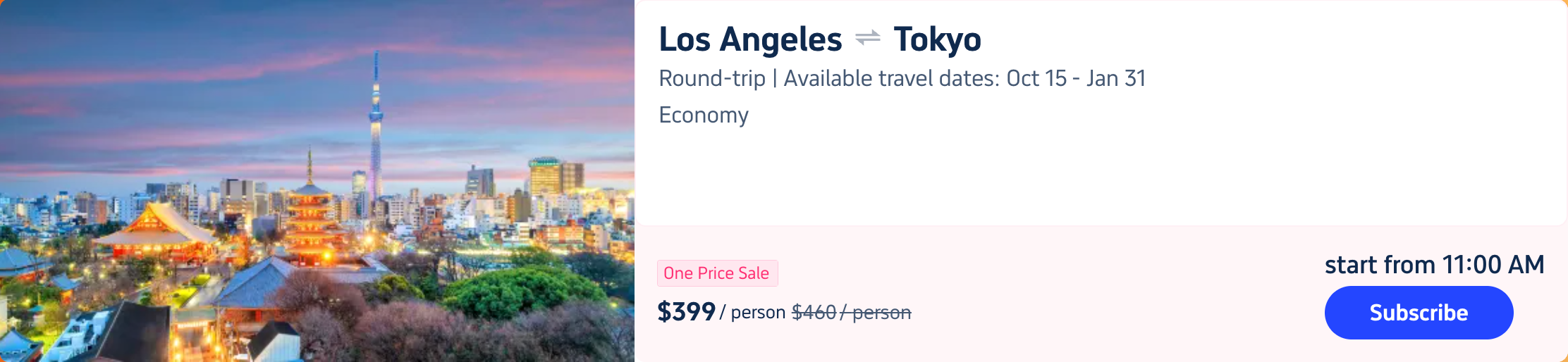Click the round-trip arrows icon between cities

click(867, 38)
